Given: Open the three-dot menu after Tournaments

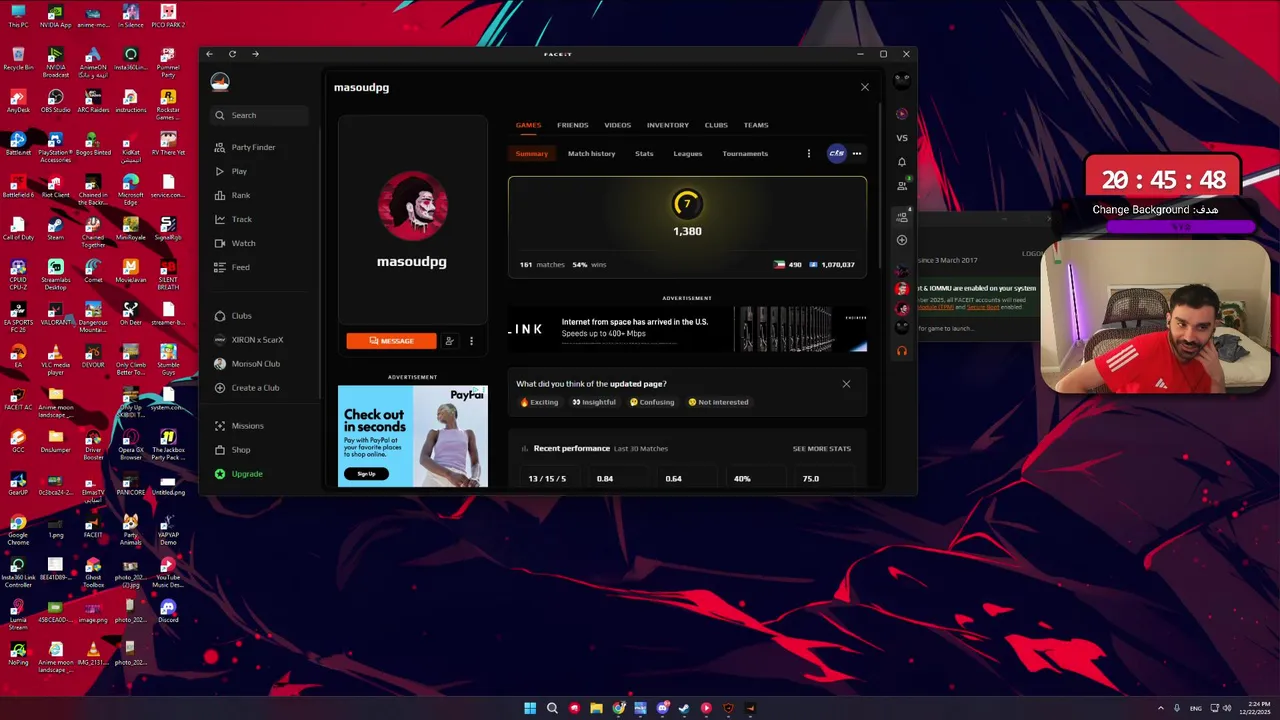Looking at the screenshot, I should (x=809, y=154).
